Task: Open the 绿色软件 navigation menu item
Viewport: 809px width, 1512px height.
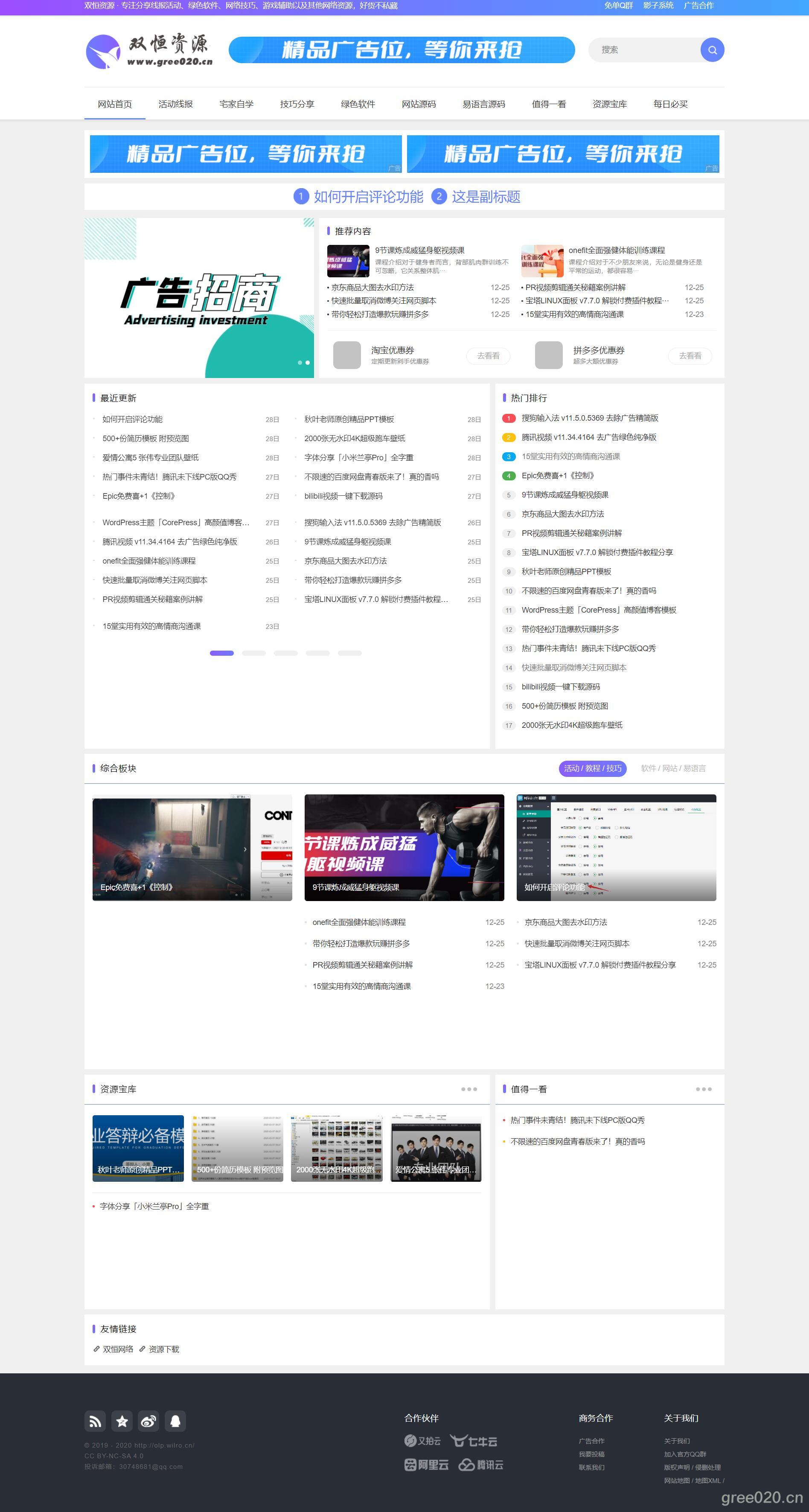Action: (x=358, y=104)
